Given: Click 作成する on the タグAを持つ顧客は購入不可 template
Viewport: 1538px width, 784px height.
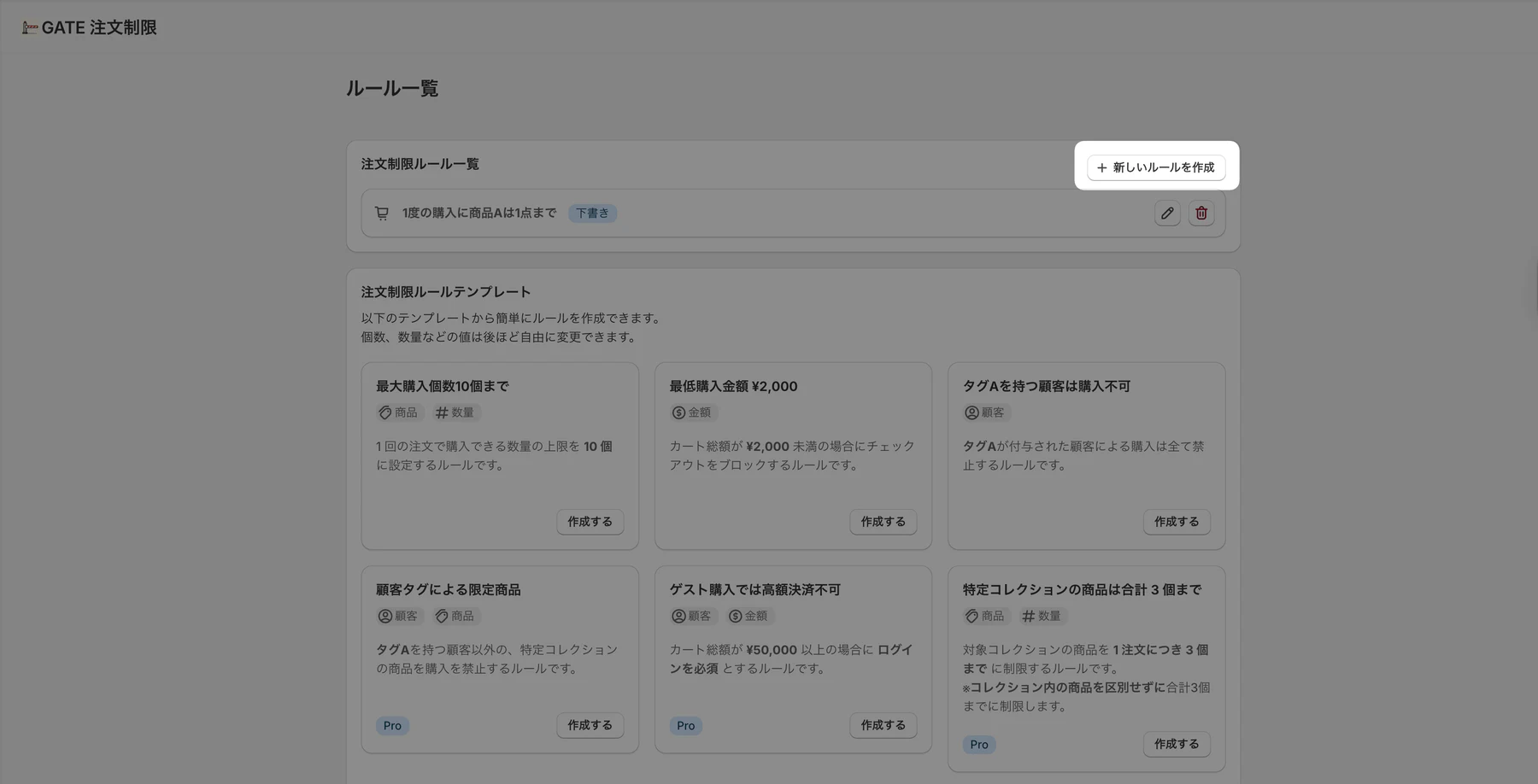Looking at the screenshot, I should pyautogui.click(x=1177, y=522).
